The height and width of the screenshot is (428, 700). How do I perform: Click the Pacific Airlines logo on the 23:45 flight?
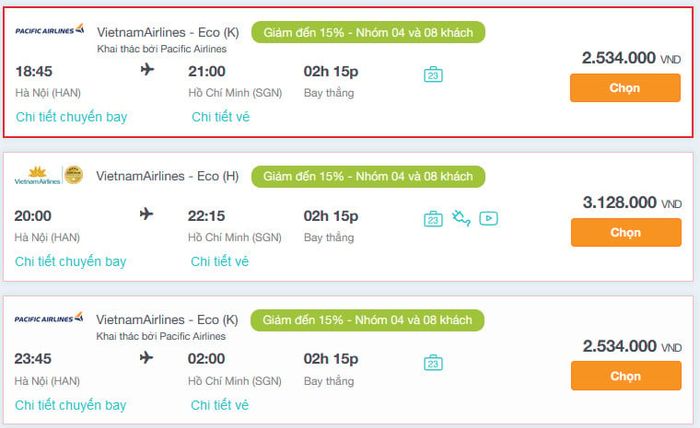click(49, 318)
